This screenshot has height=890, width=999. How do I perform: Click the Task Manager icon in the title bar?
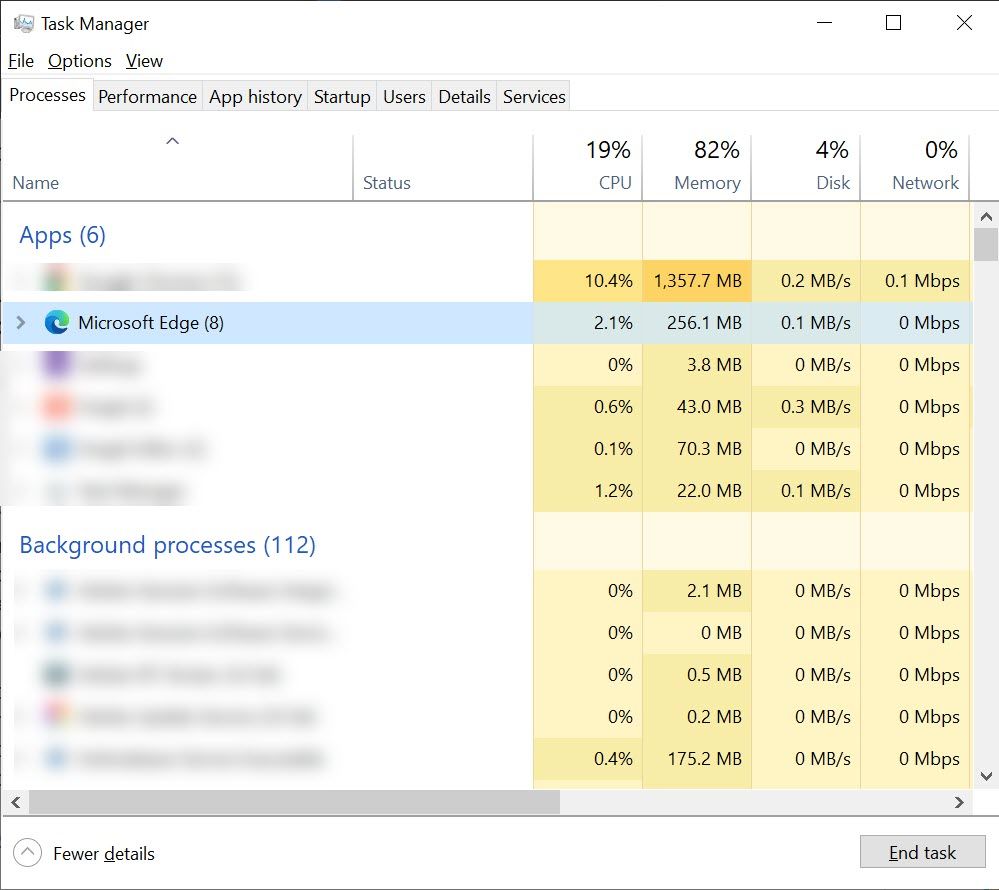click(x=18, y=22)
